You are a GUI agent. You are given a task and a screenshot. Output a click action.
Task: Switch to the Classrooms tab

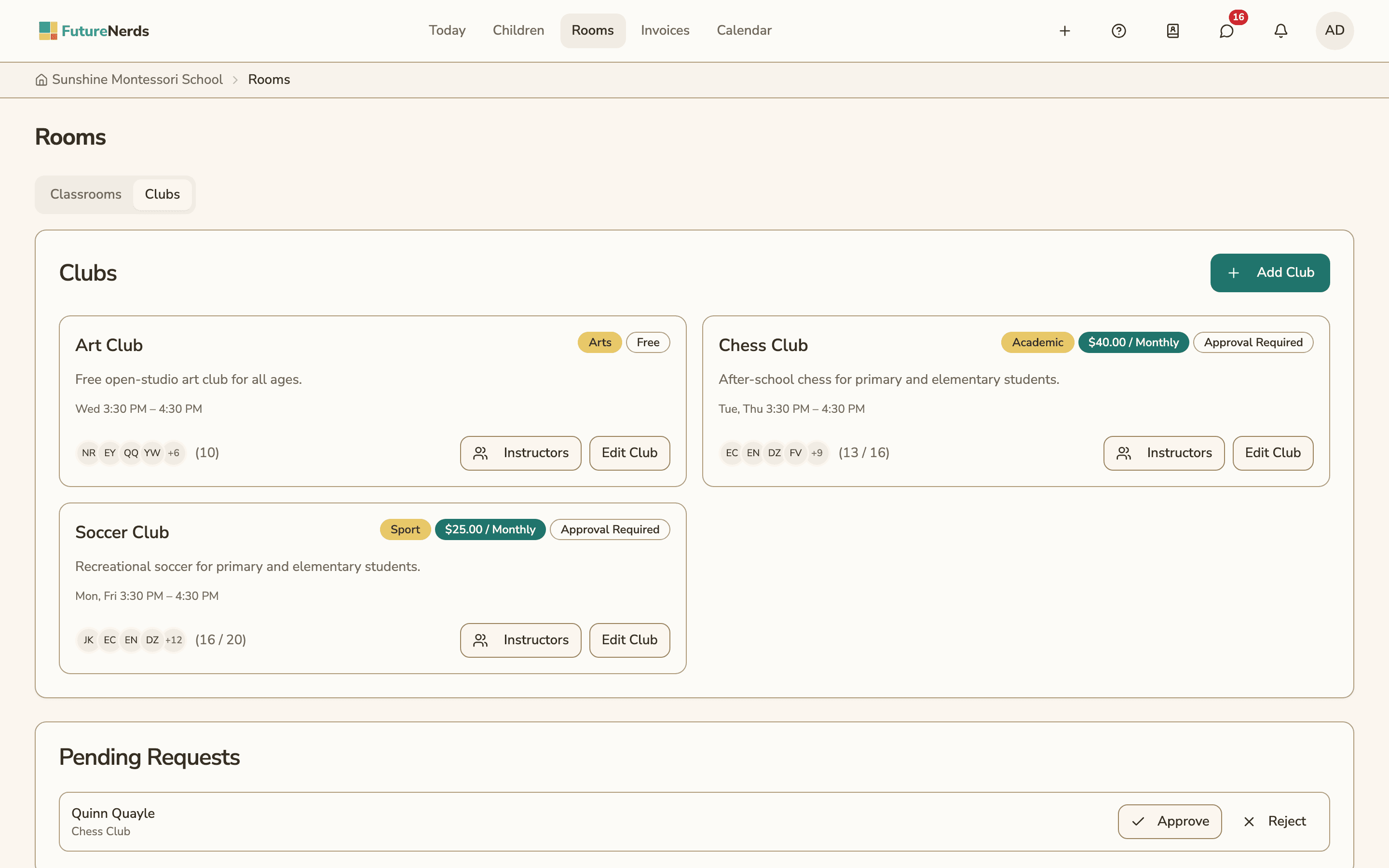[85, 195]
